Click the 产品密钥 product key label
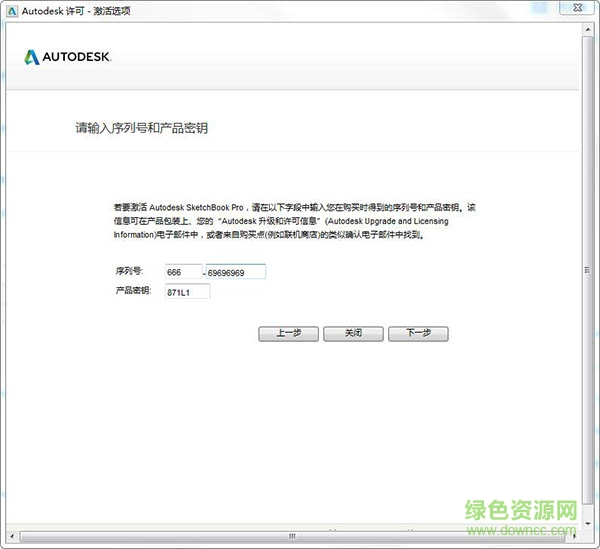Image resolution: width=600 pixels, height=549 pixels. (x=133, y=291)
